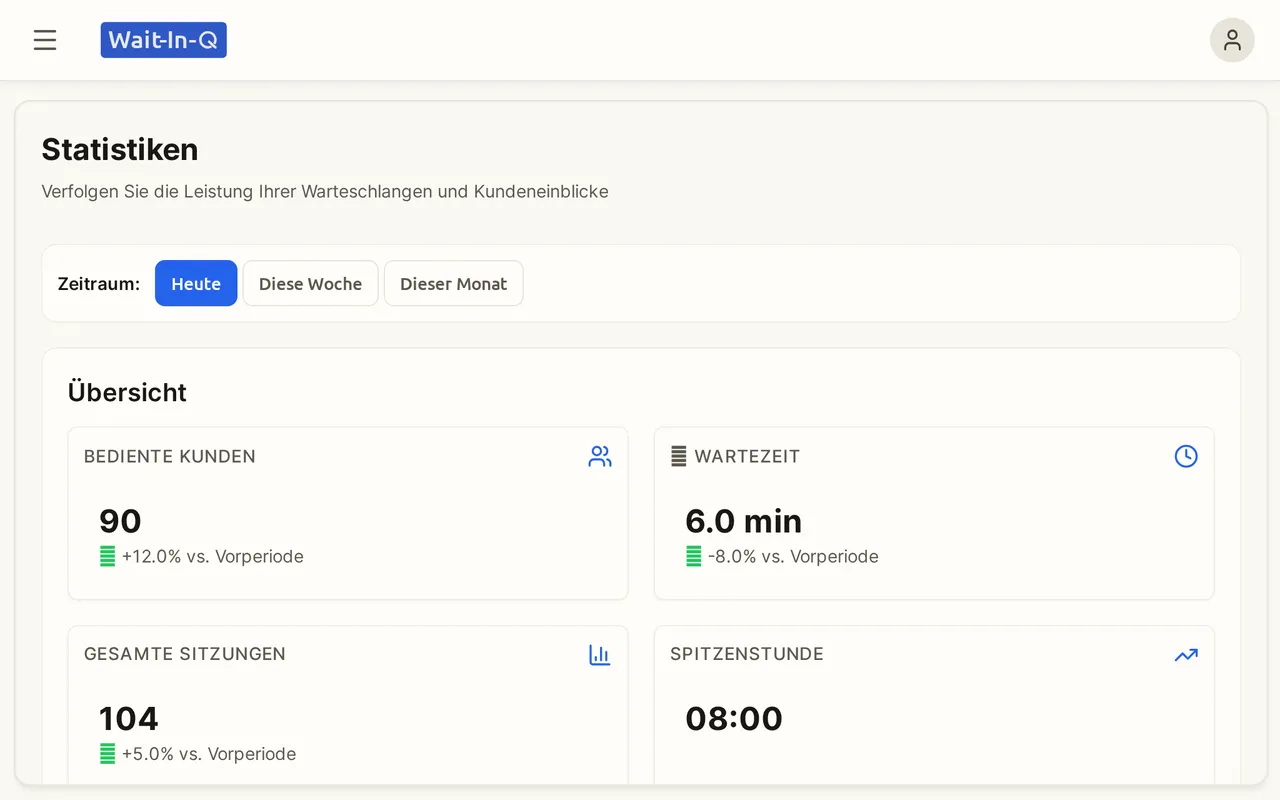Click the green icon beside +12.0% change

[107, 556]
